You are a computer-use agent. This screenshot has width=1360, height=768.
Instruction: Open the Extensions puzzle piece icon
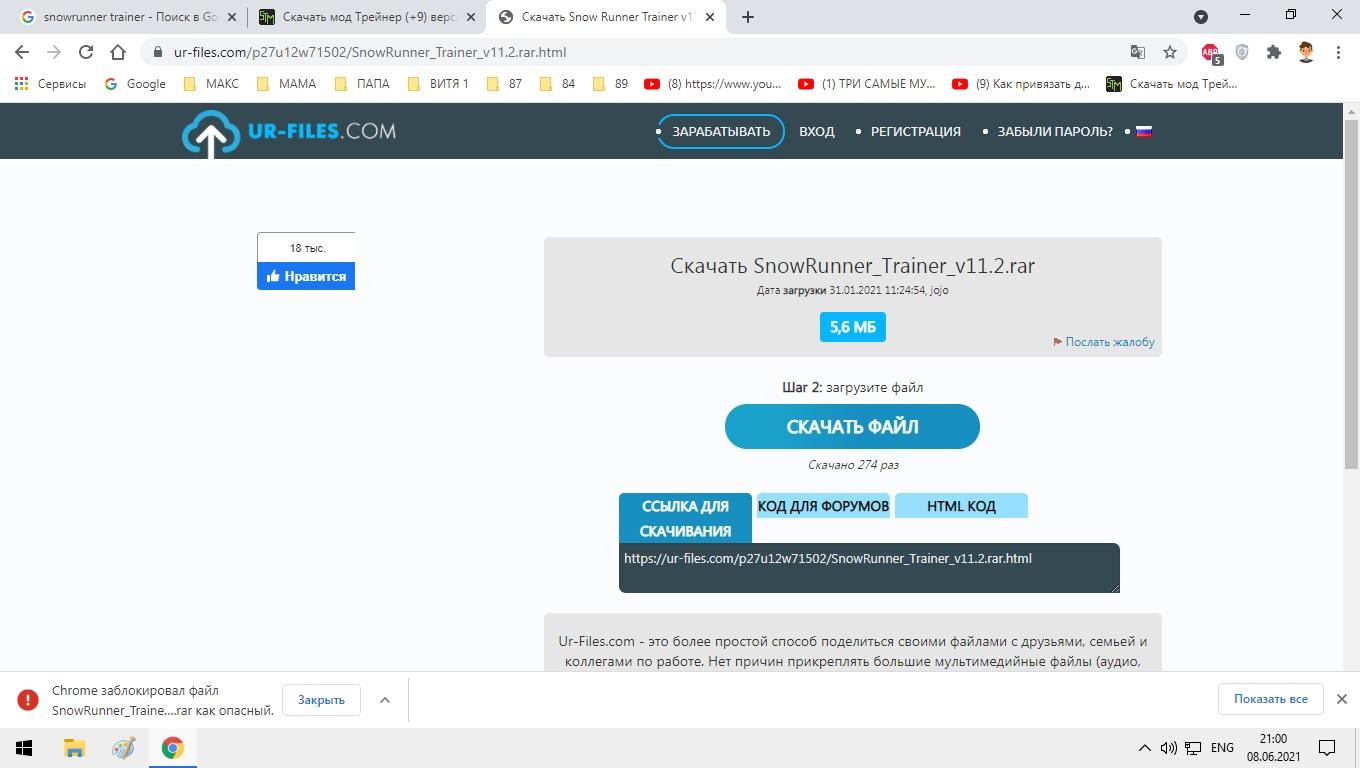pos(1273,52)
